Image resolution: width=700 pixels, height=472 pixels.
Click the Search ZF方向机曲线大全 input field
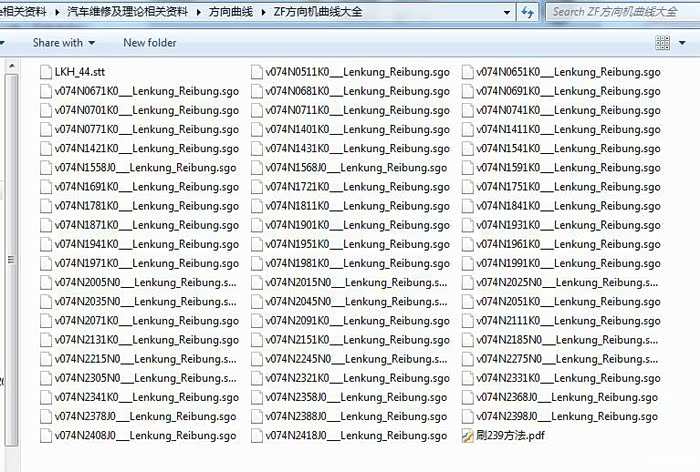622,12
